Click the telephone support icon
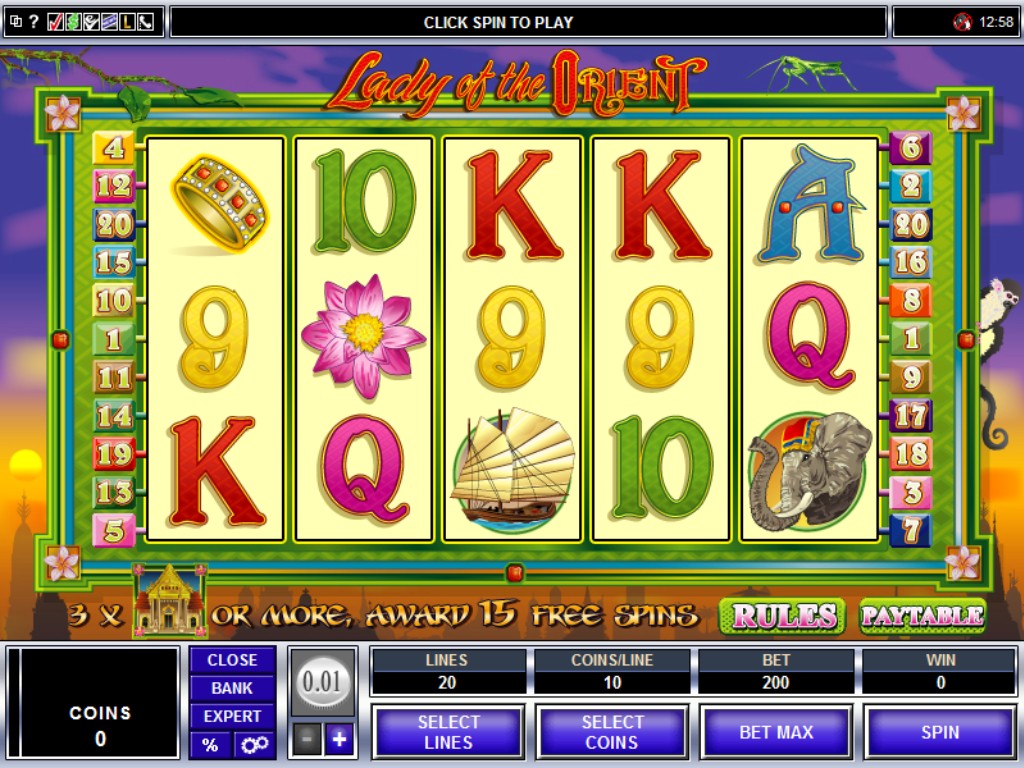1024x768 pixels. click(x=145, y=22)
